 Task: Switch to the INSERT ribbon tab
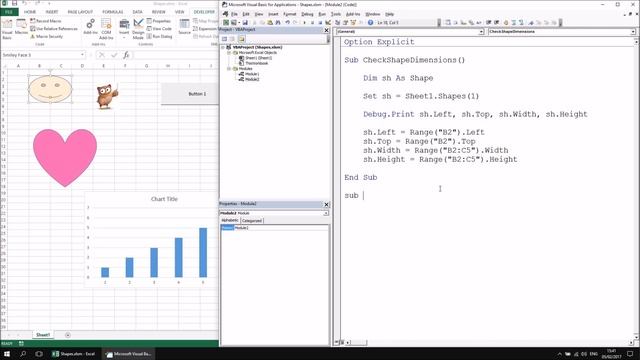(x=52, y=12)
